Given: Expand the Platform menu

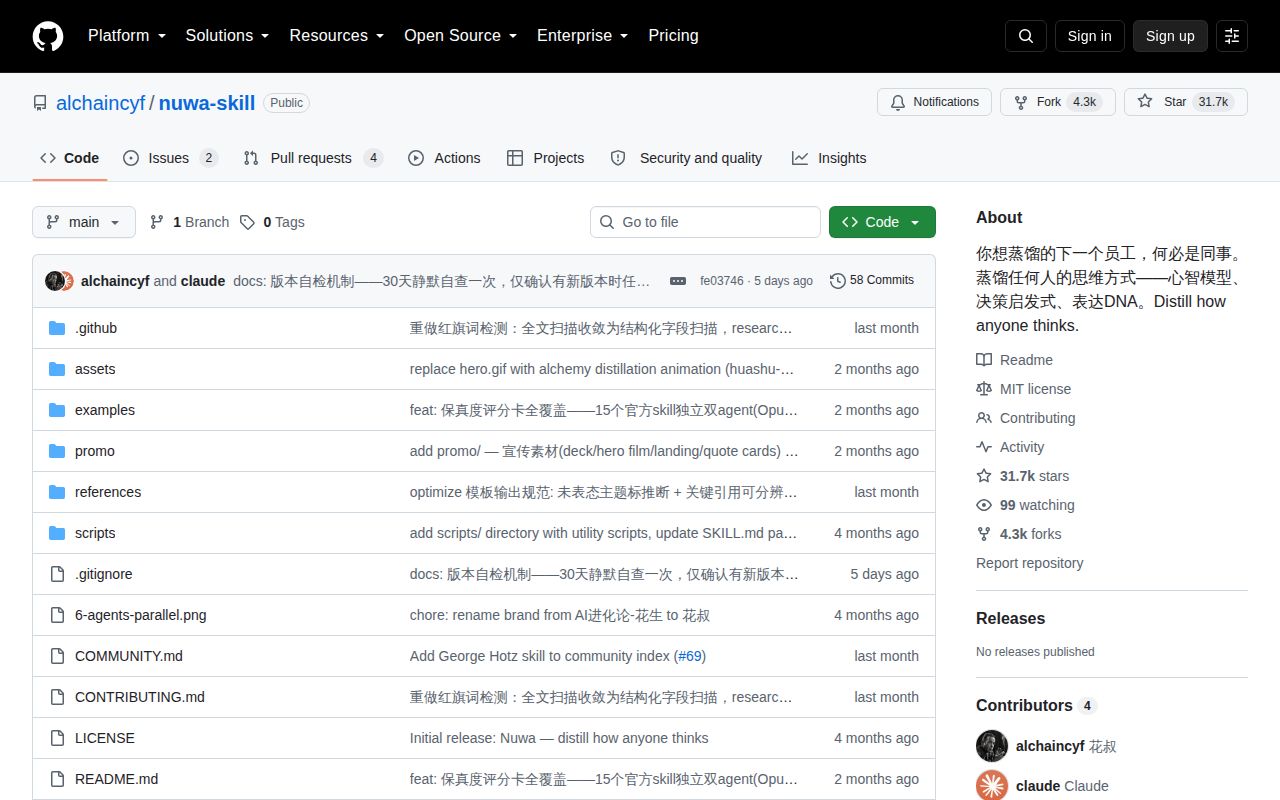Looking at the screenshot, I should 126,36.
